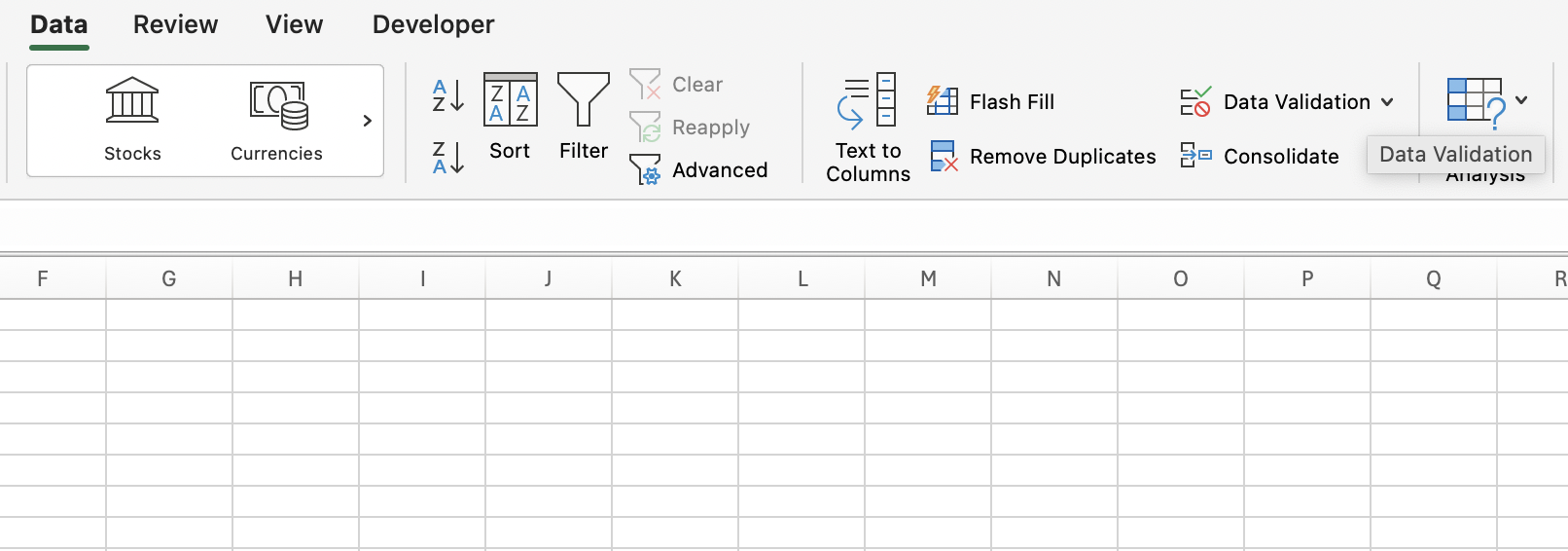The image size is (1568, 551).
Task: Open the View tab
Action: click(294, 24)
